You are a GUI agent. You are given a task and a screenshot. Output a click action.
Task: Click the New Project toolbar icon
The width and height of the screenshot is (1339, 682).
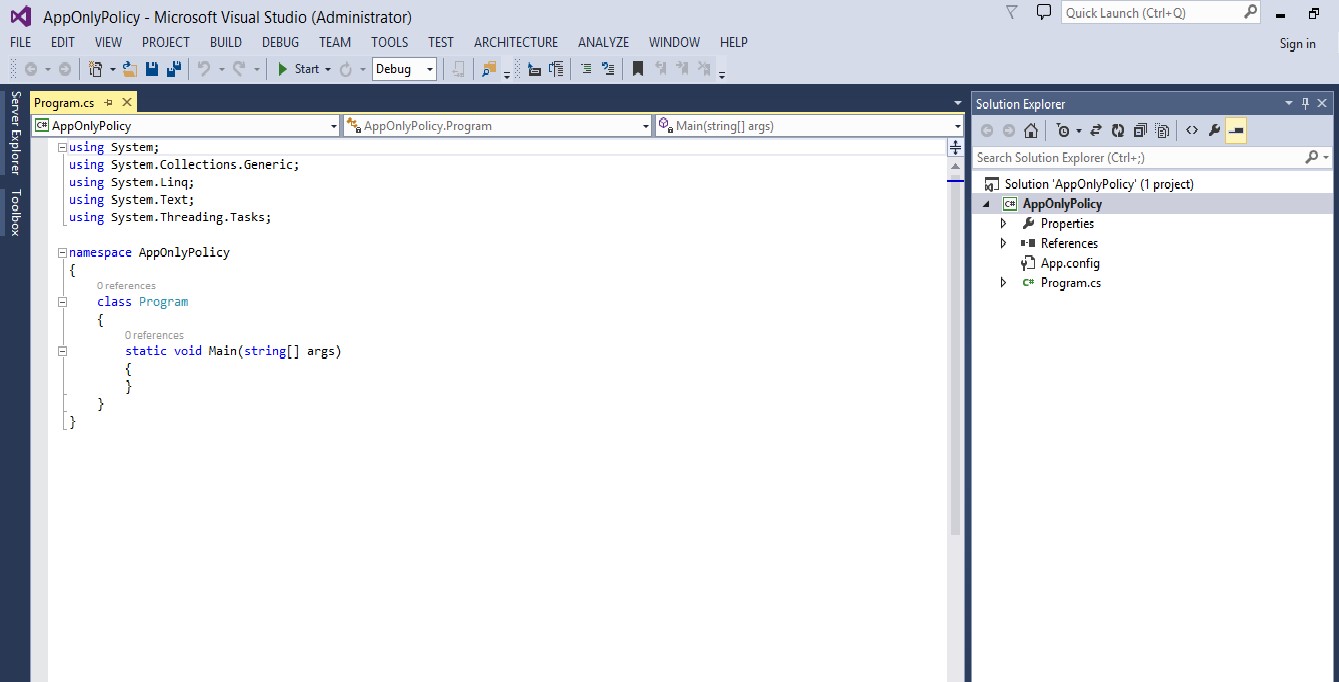pyautogui.click(x=96, y=69)
